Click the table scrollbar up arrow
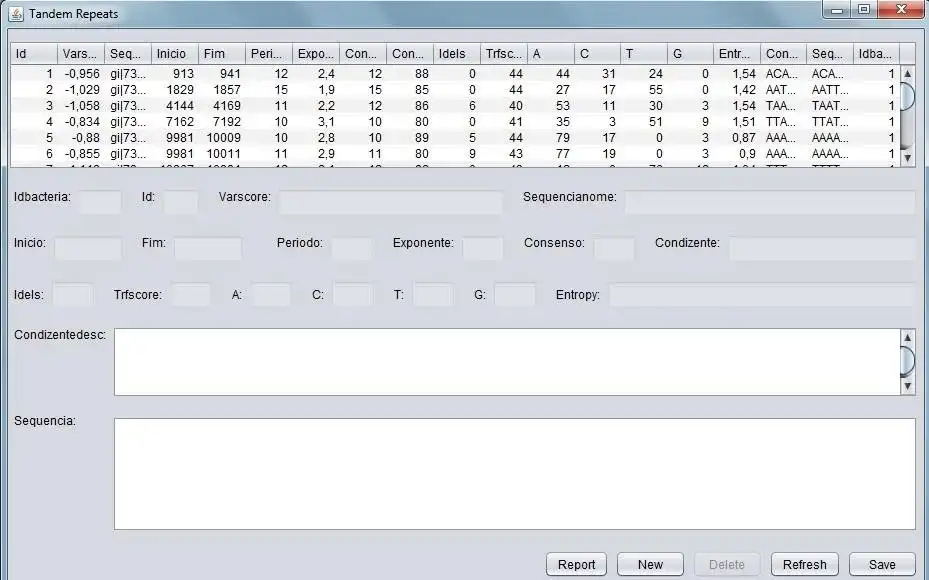Image resolution: width=929 pixels, height=580 pixels. [906, 72]
